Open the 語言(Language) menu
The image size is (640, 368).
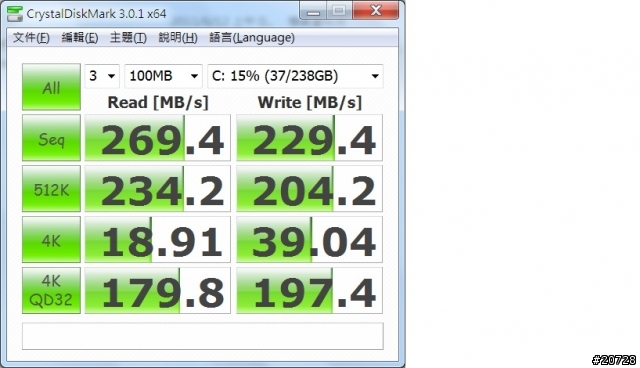point(252,38)
